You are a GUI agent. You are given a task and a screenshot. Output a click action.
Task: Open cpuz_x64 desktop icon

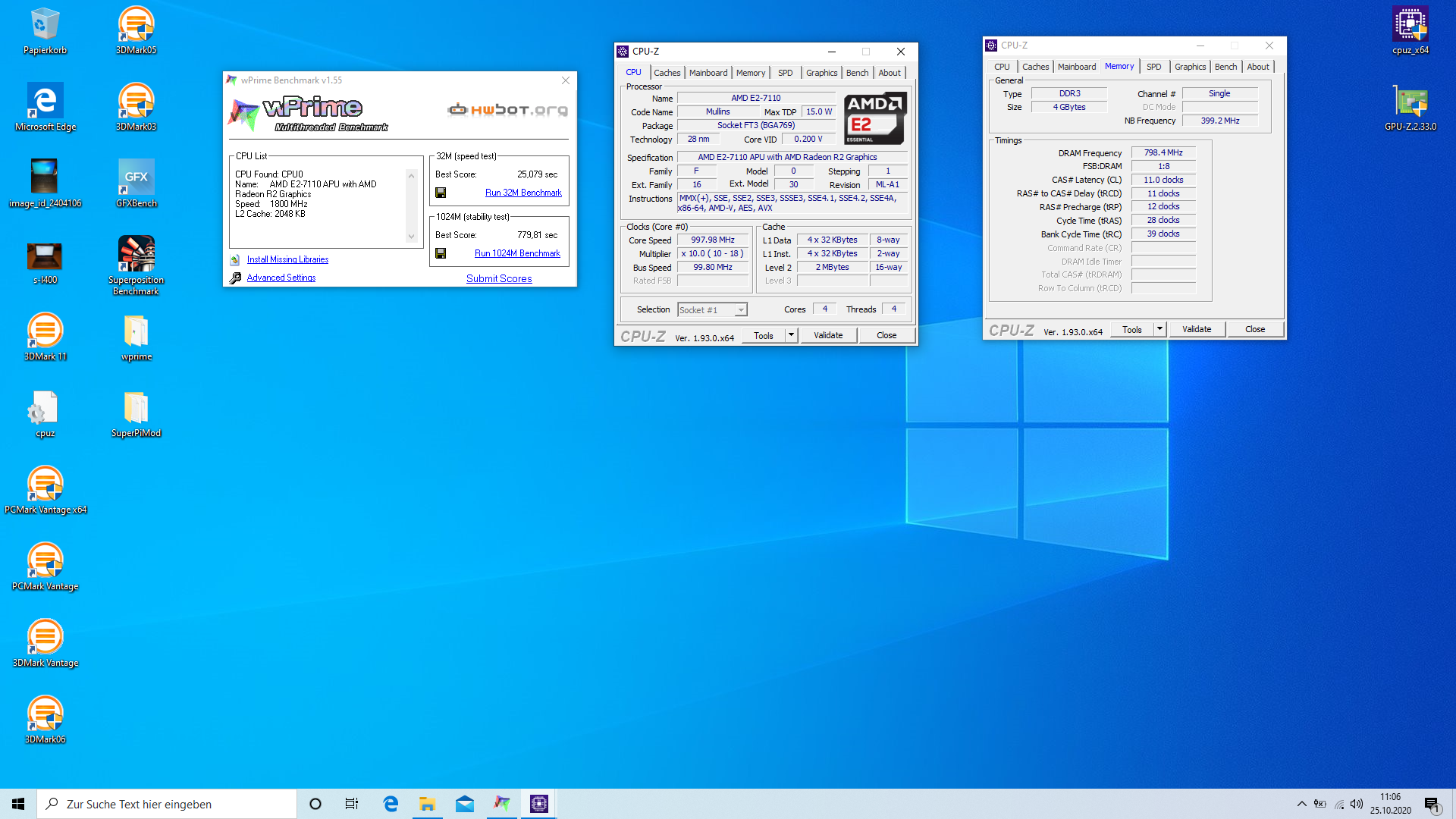[x=1410, y=31]
